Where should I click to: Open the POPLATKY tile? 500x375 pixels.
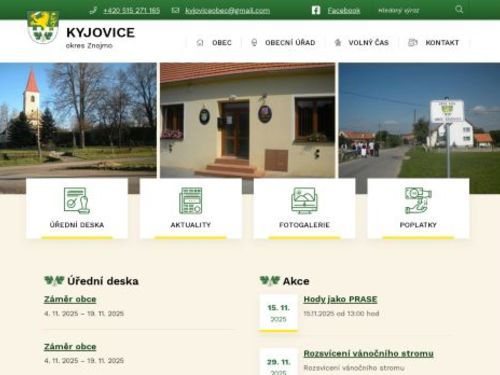[418, 208]
